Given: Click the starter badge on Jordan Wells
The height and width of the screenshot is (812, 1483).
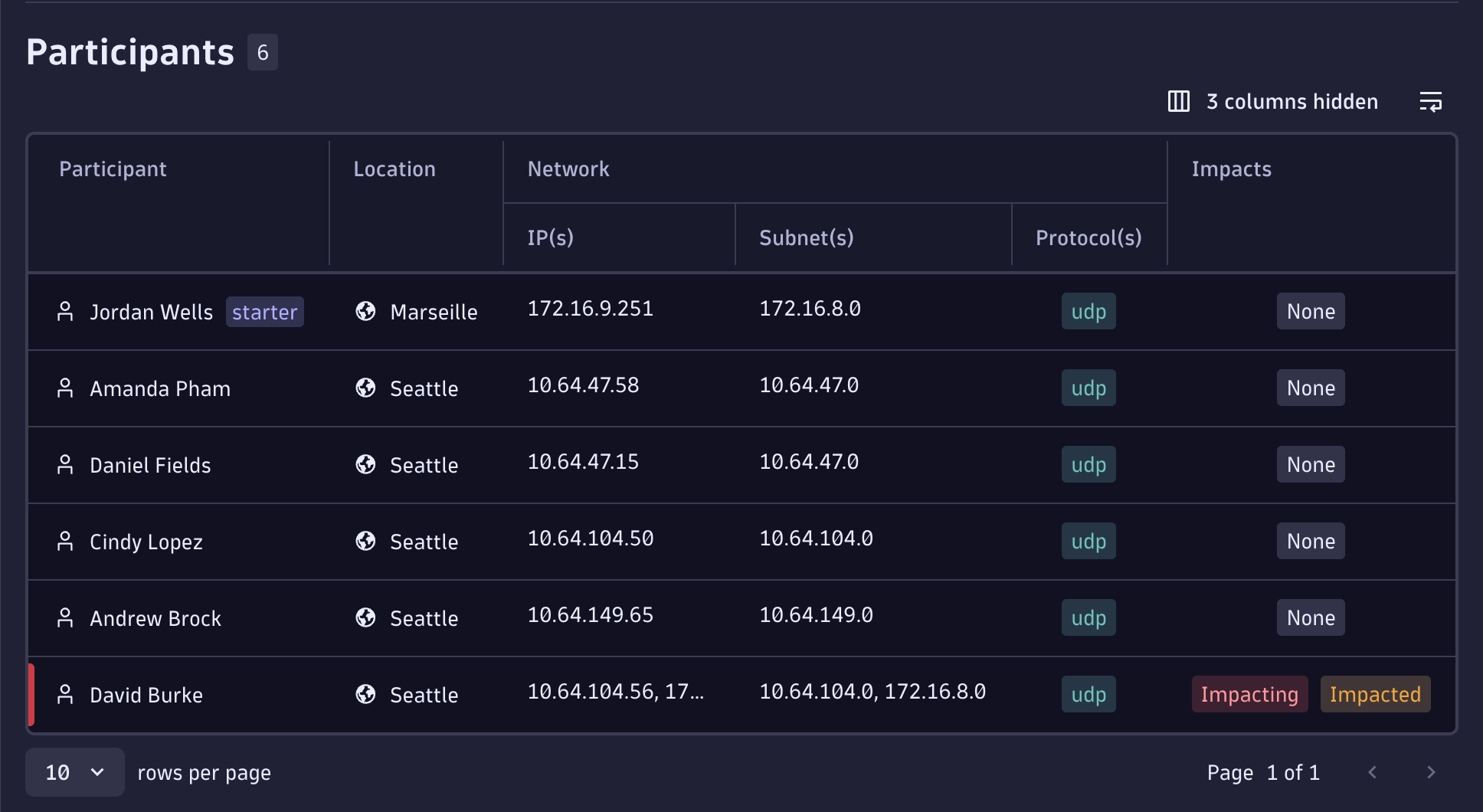Looking at the screenshot, I should click(x=264, y=313).
